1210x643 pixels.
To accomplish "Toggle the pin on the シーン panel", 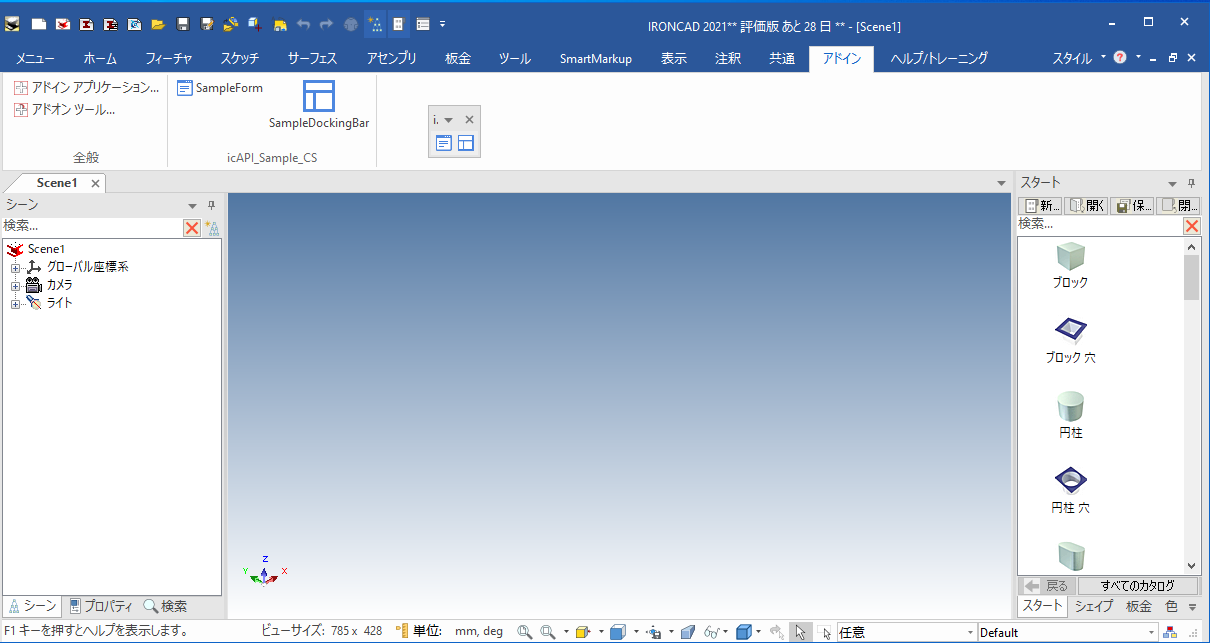I will click(x=211, y=205).
